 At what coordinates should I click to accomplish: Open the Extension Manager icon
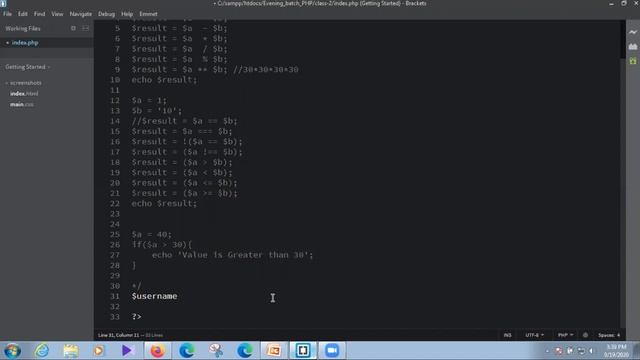(x=633, y=47)
